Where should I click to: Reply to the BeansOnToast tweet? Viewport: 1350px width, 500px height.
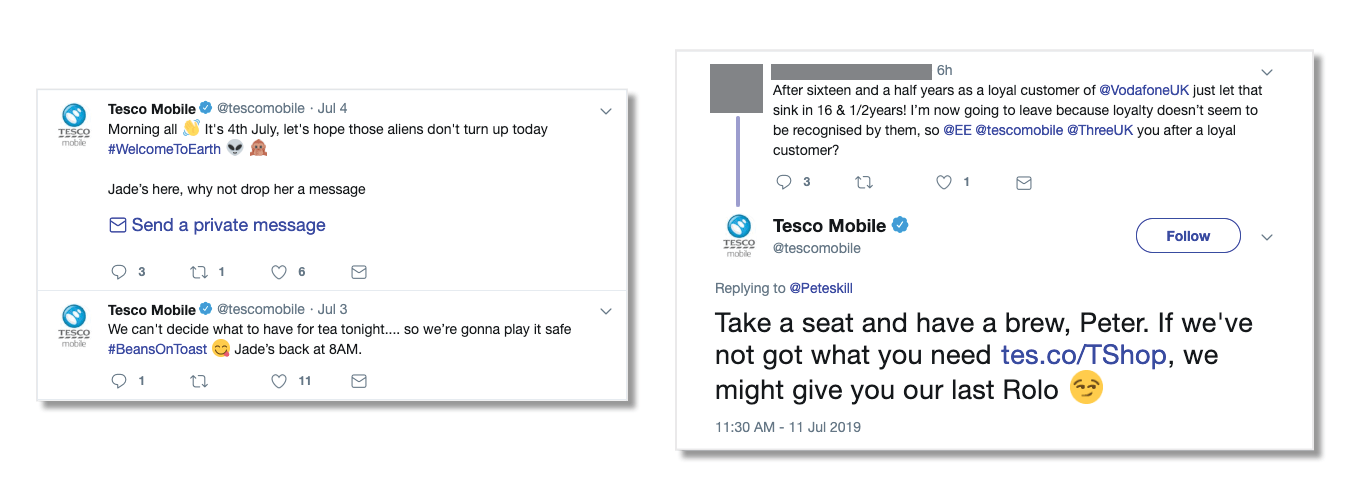point(119,381)
